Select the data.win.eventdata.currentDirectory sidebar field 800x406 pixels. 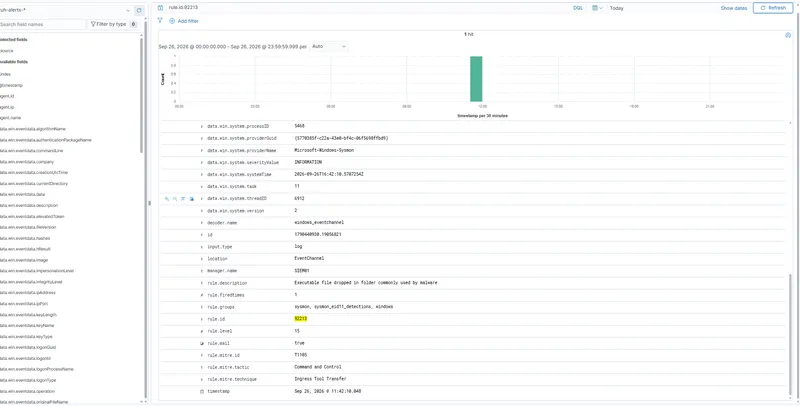(x=34, y=184)
